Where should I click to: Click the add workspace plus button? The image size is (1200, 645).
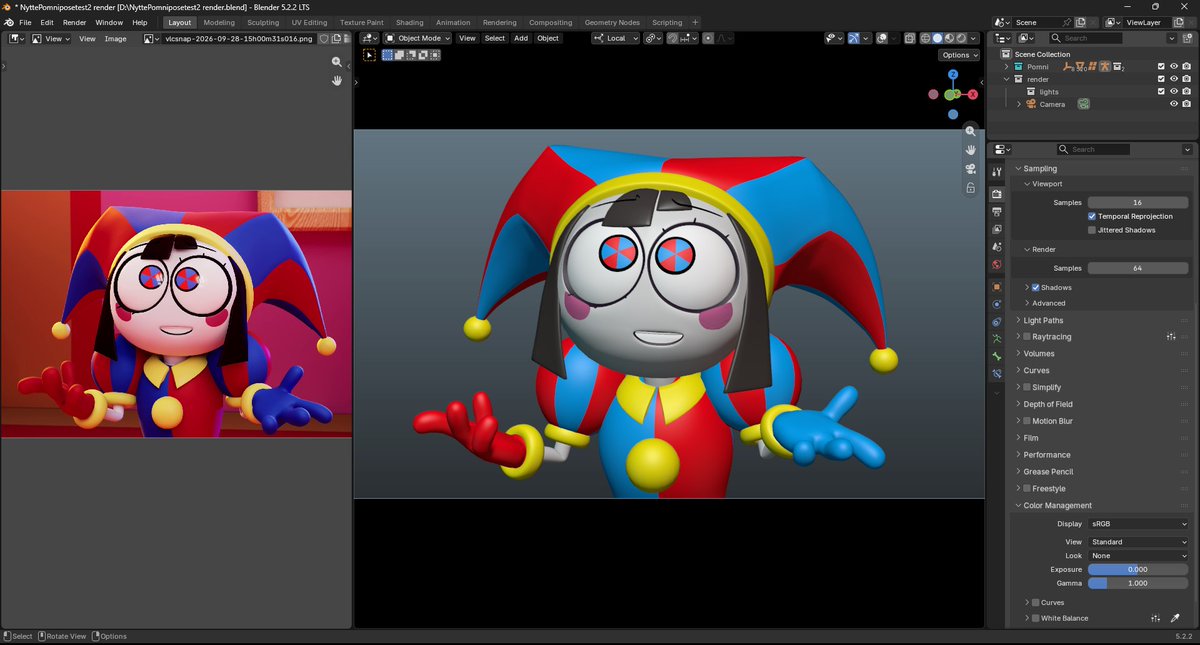(695, 22)
